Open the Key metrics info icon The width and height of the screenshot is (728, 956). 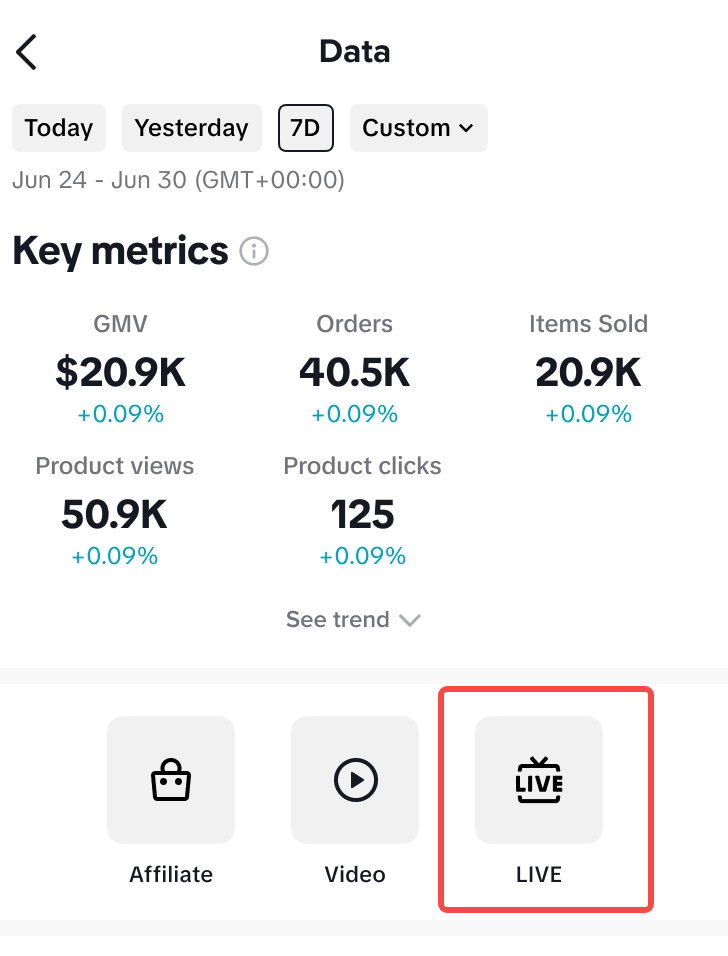tap(254, 251)
